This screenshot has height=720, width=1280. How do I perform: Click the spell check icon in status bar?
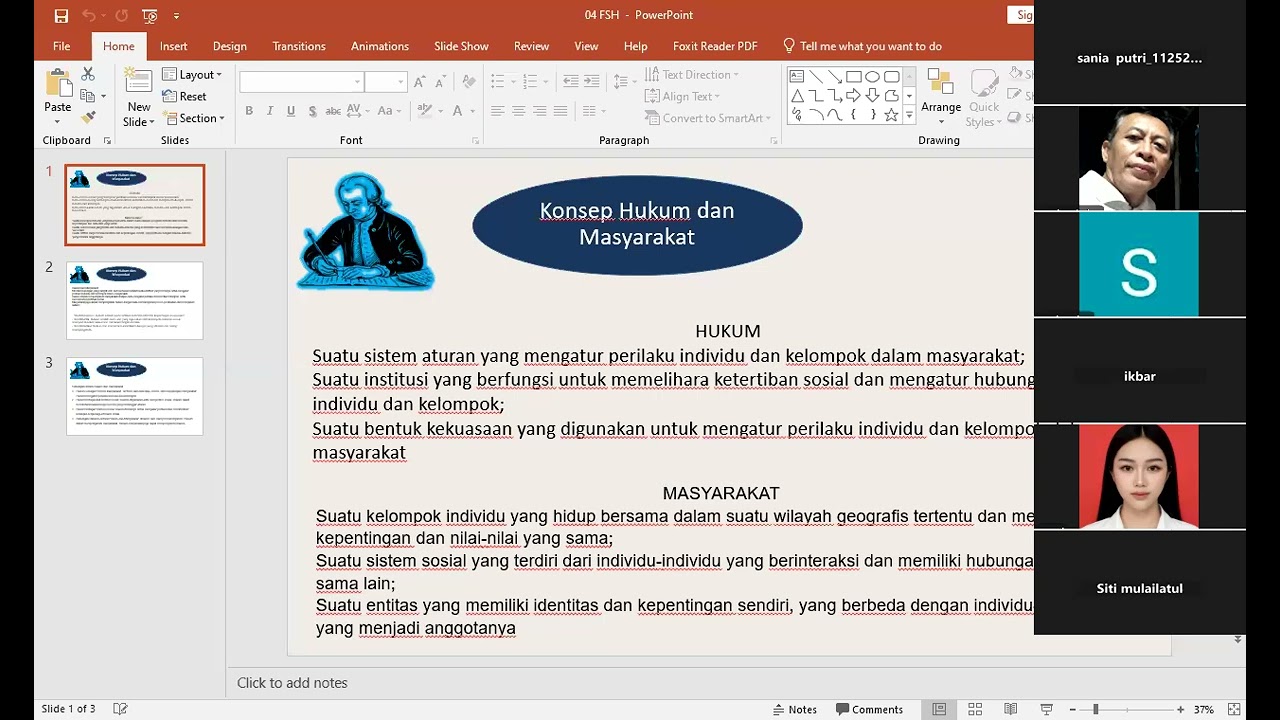pyautogui.click(x=120, y=709)
